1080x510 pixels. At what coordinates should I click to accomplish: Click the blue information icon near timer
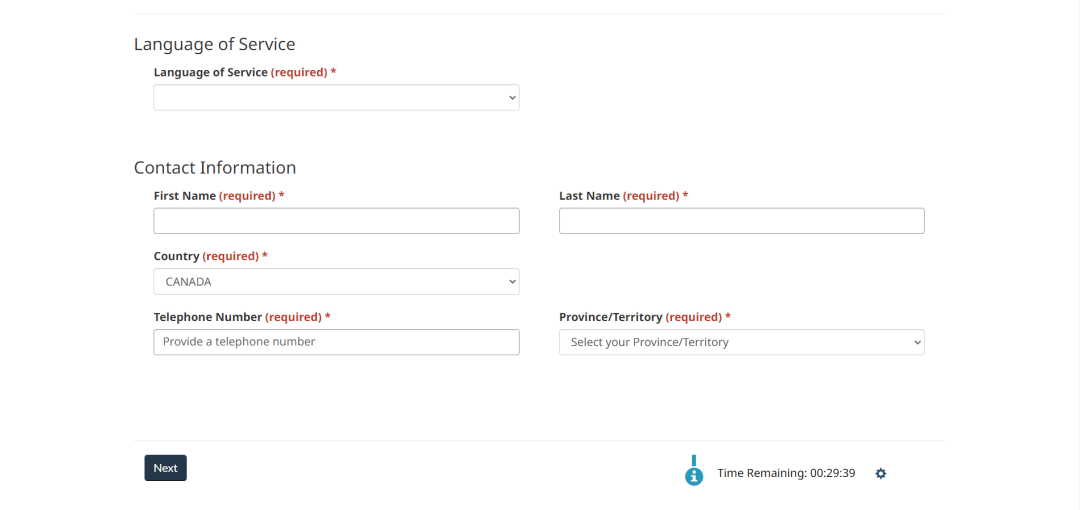pyautogui.click(x=694, y=476)
